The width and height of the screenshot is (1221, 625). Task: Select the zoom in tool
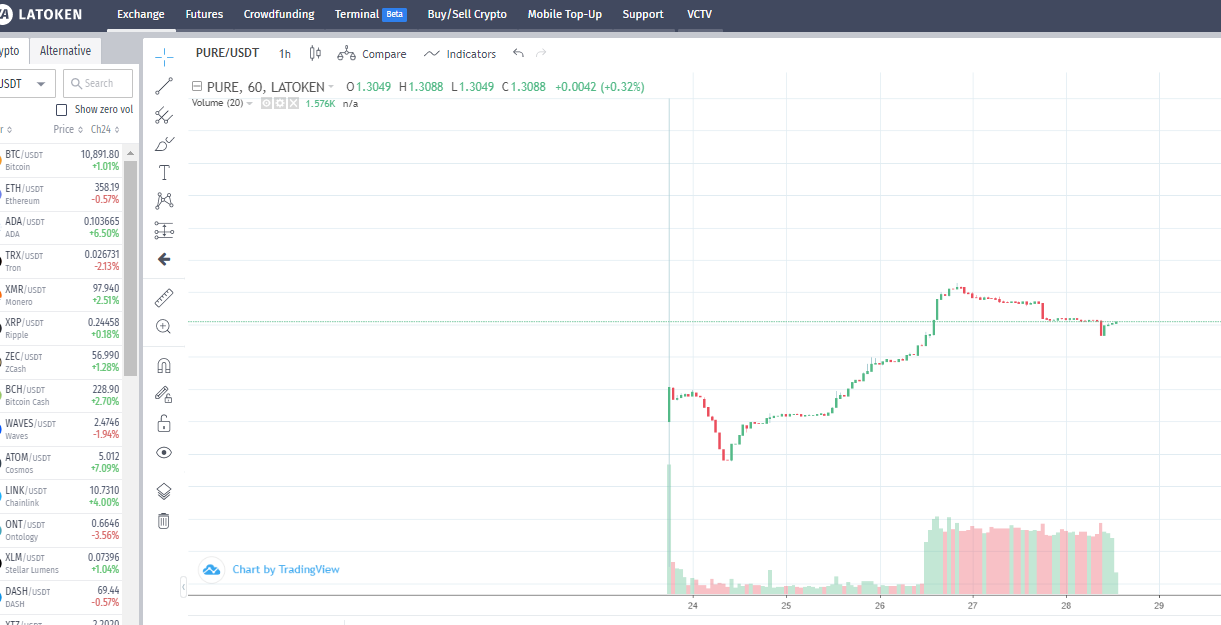click(164, 327)
